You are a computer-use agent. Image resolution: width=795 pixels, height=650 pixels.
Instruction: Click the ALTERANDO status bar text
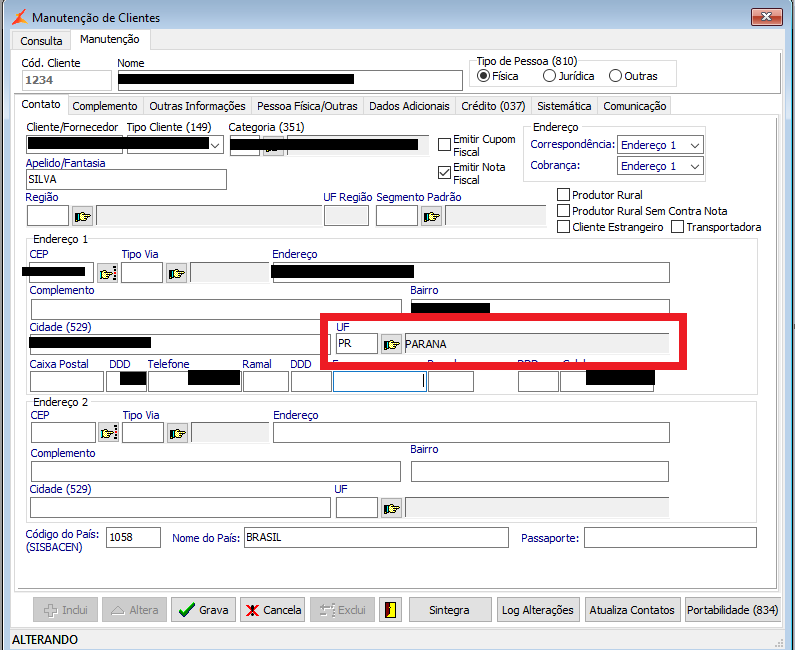point(45,640)
